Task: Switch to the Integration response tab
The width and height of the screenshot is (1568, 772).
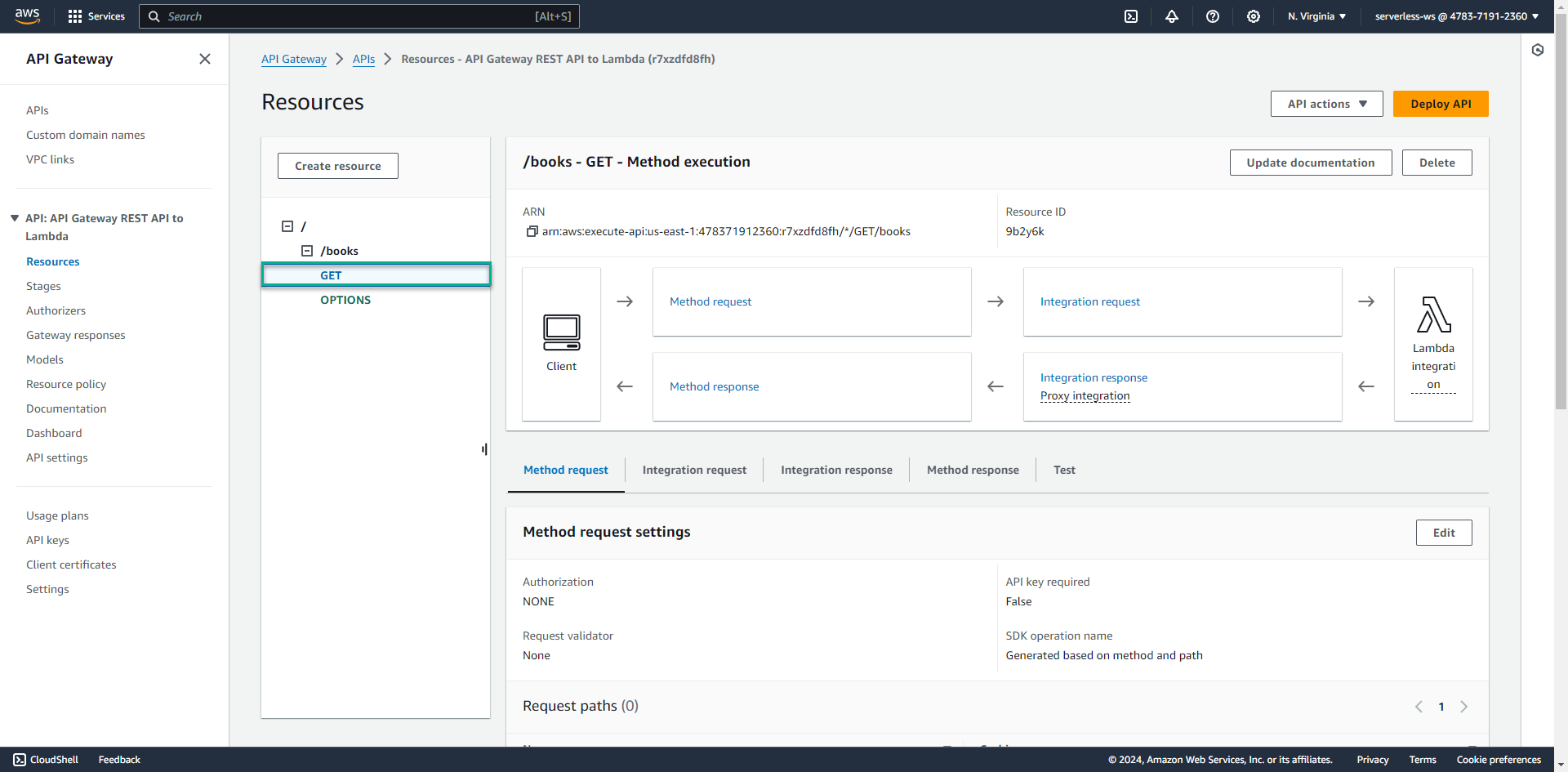Action: click(836, 470)
